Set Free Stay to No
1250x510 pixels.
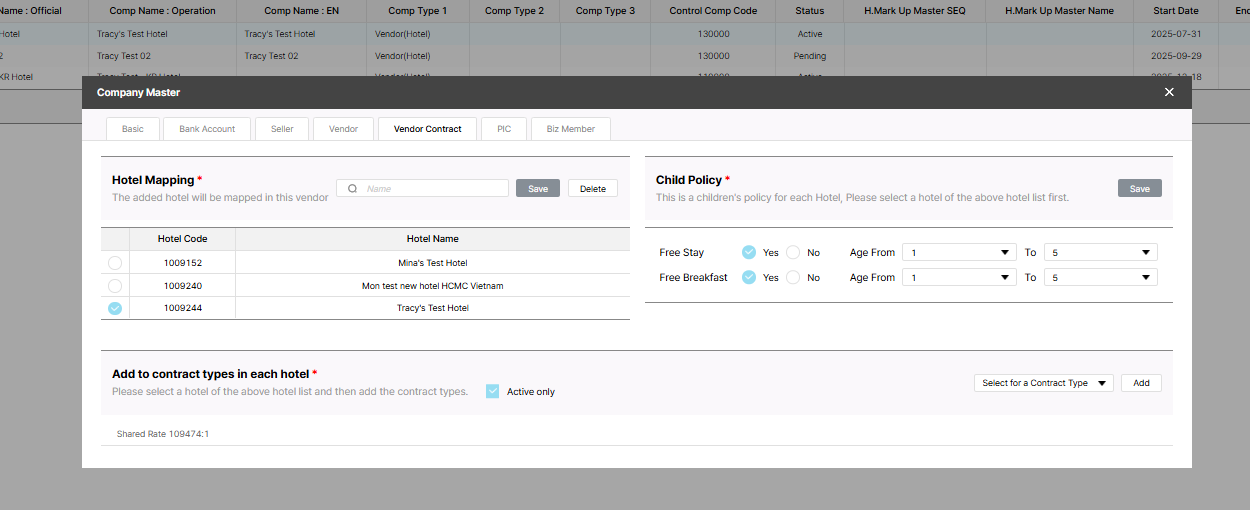click(793, 253)
